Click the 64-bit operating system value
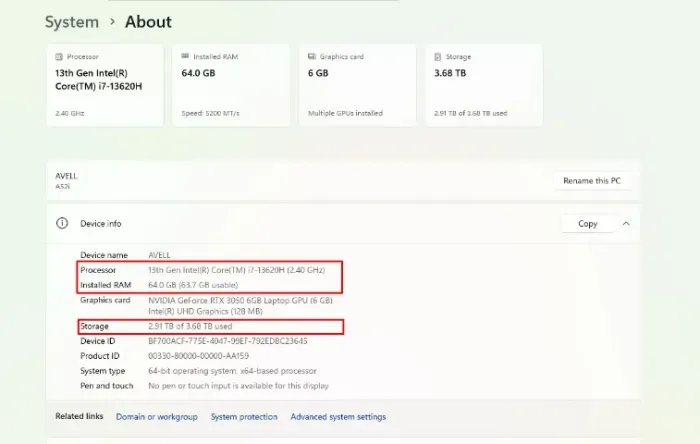This screenshot has width=700, height=444. tap(232, 371)
